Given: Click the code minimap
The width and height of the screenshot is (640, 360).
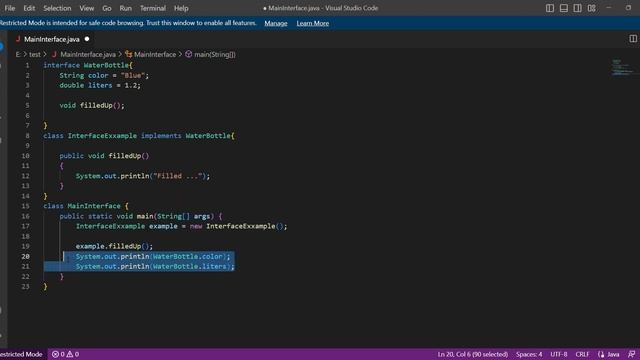Looking at the screenshot, I should pos(622,68).
